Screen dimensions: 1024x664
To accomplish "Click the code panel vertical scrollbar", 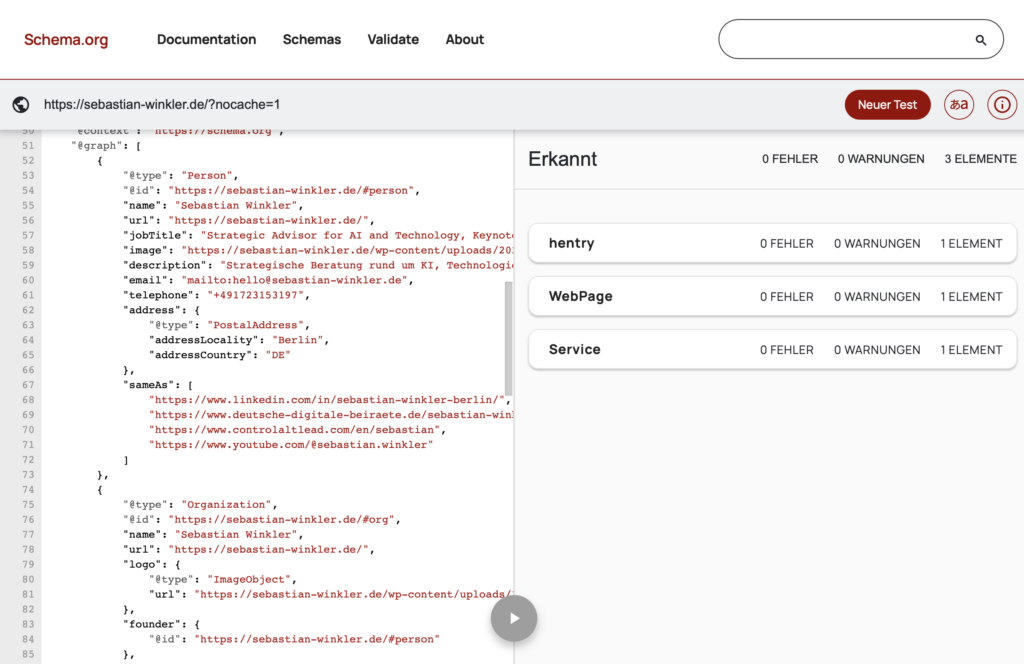I will tap(508, 338).
